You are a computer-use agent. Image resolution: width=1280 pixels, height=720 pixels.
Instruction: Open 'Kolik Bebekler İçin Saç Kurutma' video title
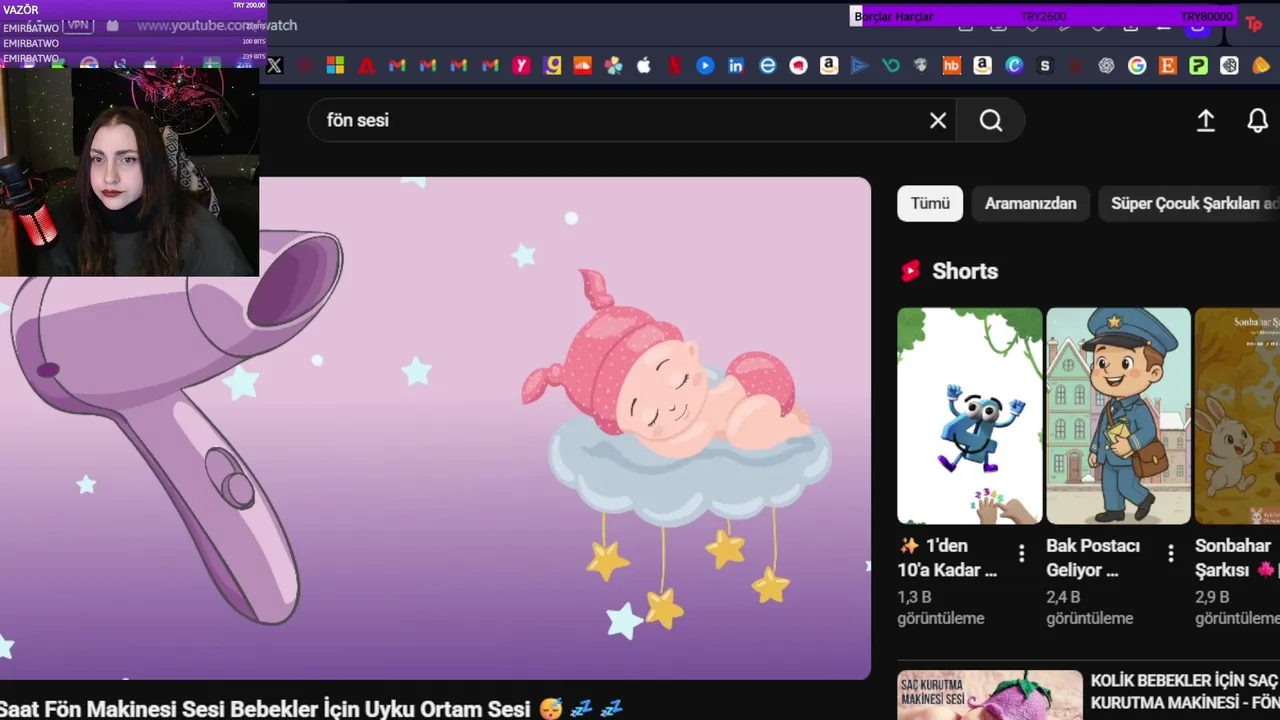coord(1185,691)
